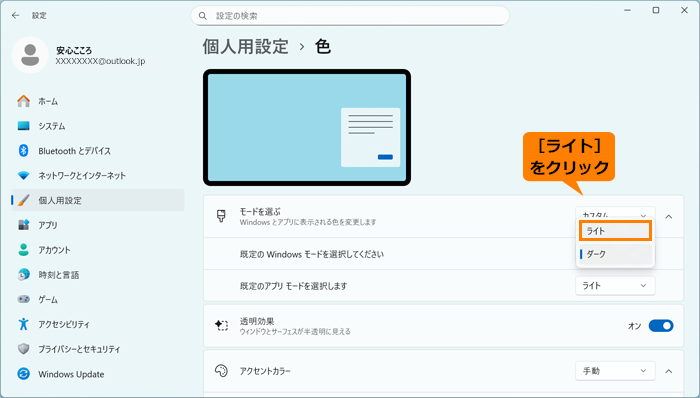Click 既定の Windows モードを選択してください text
Image resolution: width=700 pixels, height=398 pixels.
[312, 254]
